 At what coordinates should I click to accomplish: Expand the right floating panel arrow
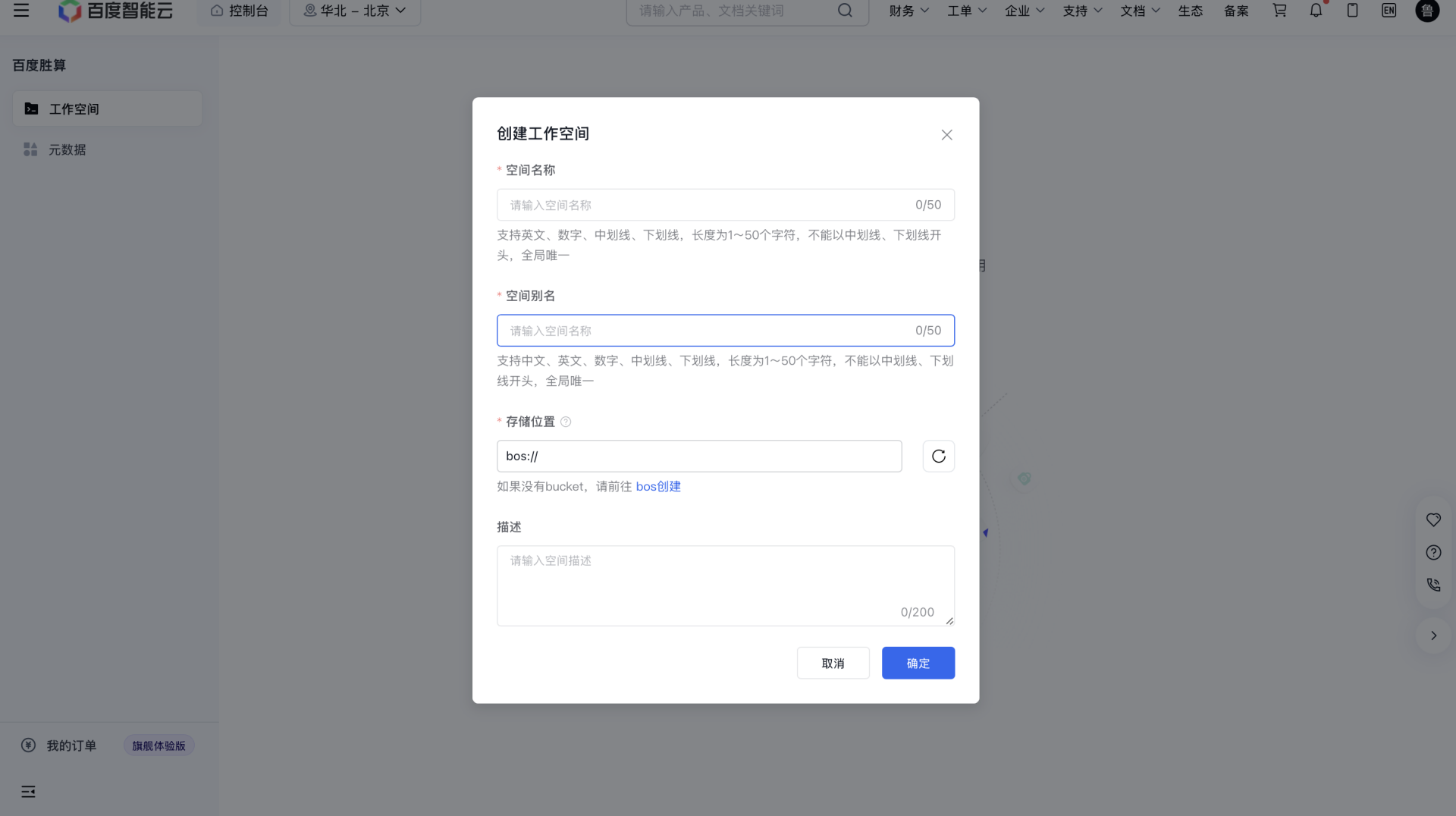(x=1433, y=636)
